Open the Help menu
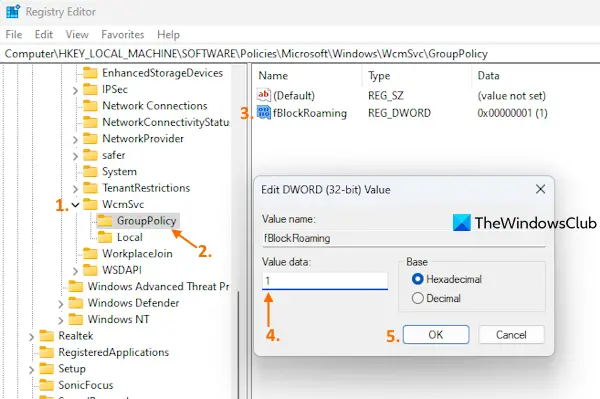 (x=168, y=35)
